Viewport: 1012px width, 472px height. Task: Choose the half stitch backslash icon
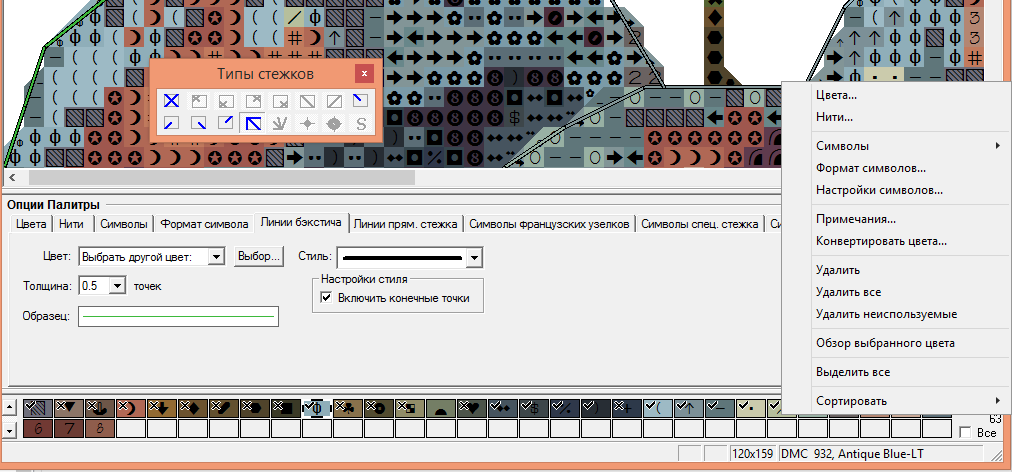307,100
